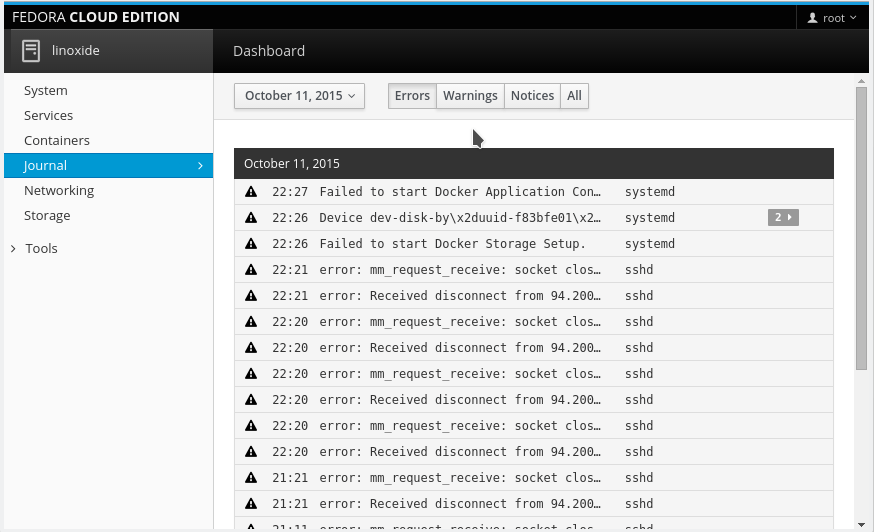Toggle the Errors filter
The image size is (874, 532).
point(412,96)
